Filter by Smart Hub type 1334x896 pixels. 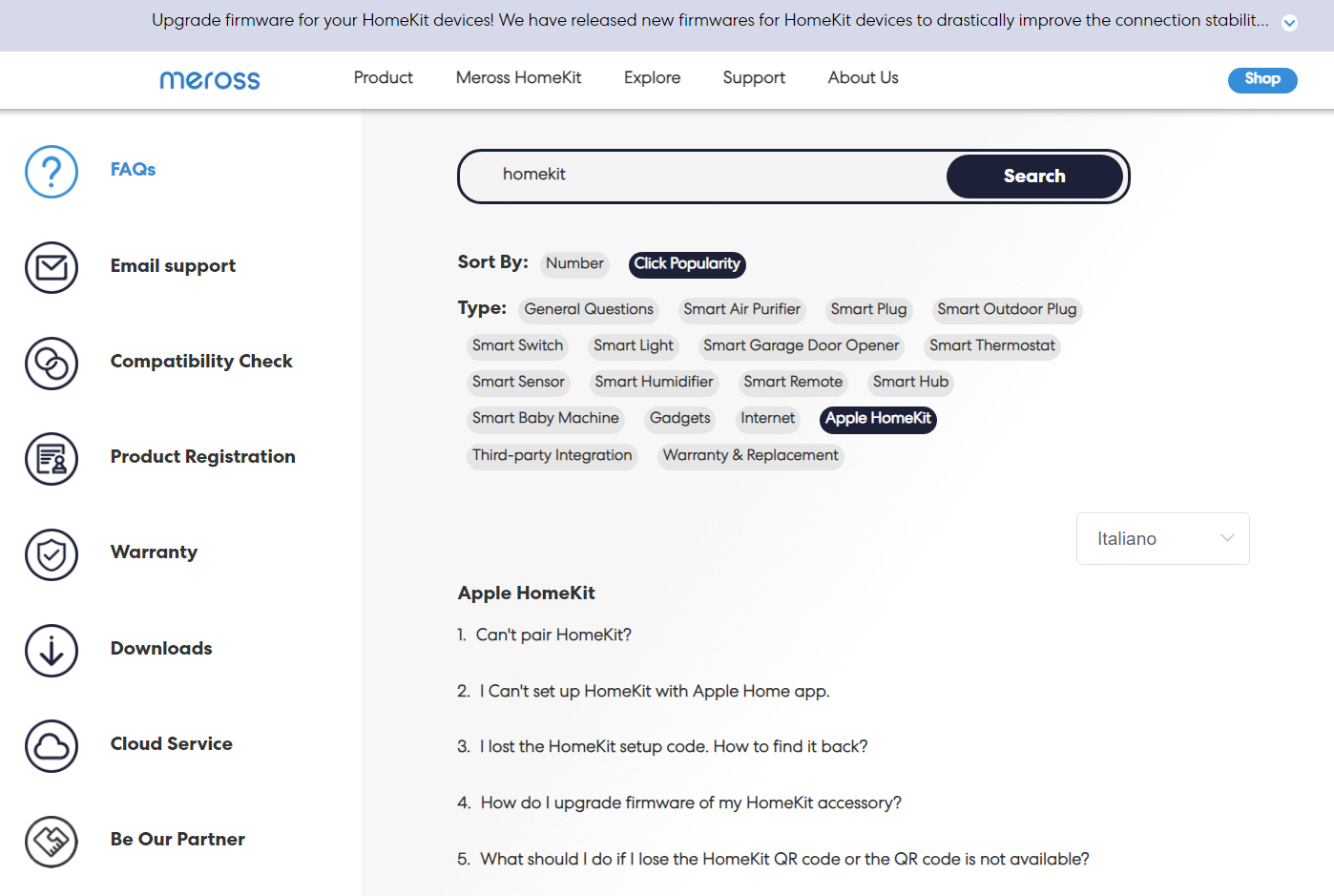tap(910, 383)
